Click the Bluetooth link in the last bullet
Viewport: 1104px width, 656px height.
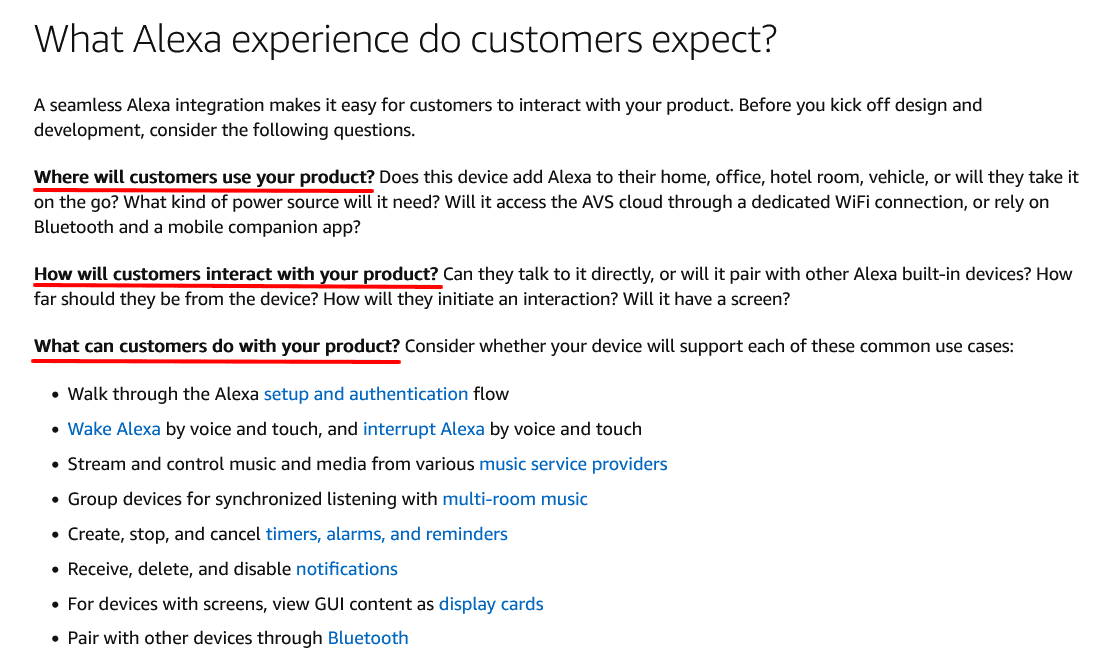pos(368,638)
